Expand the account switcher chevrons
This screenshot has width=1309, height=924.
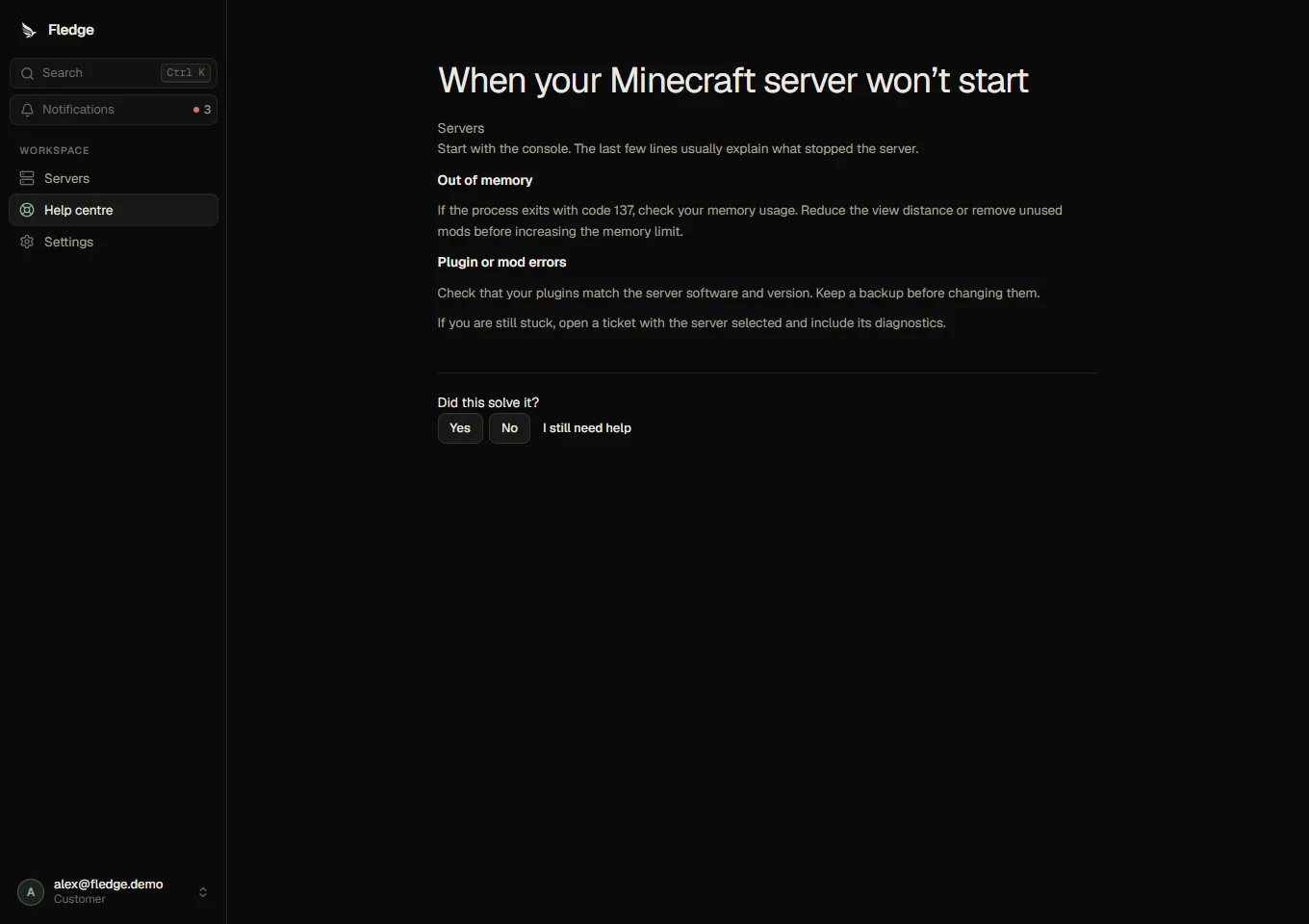[203, 892]
